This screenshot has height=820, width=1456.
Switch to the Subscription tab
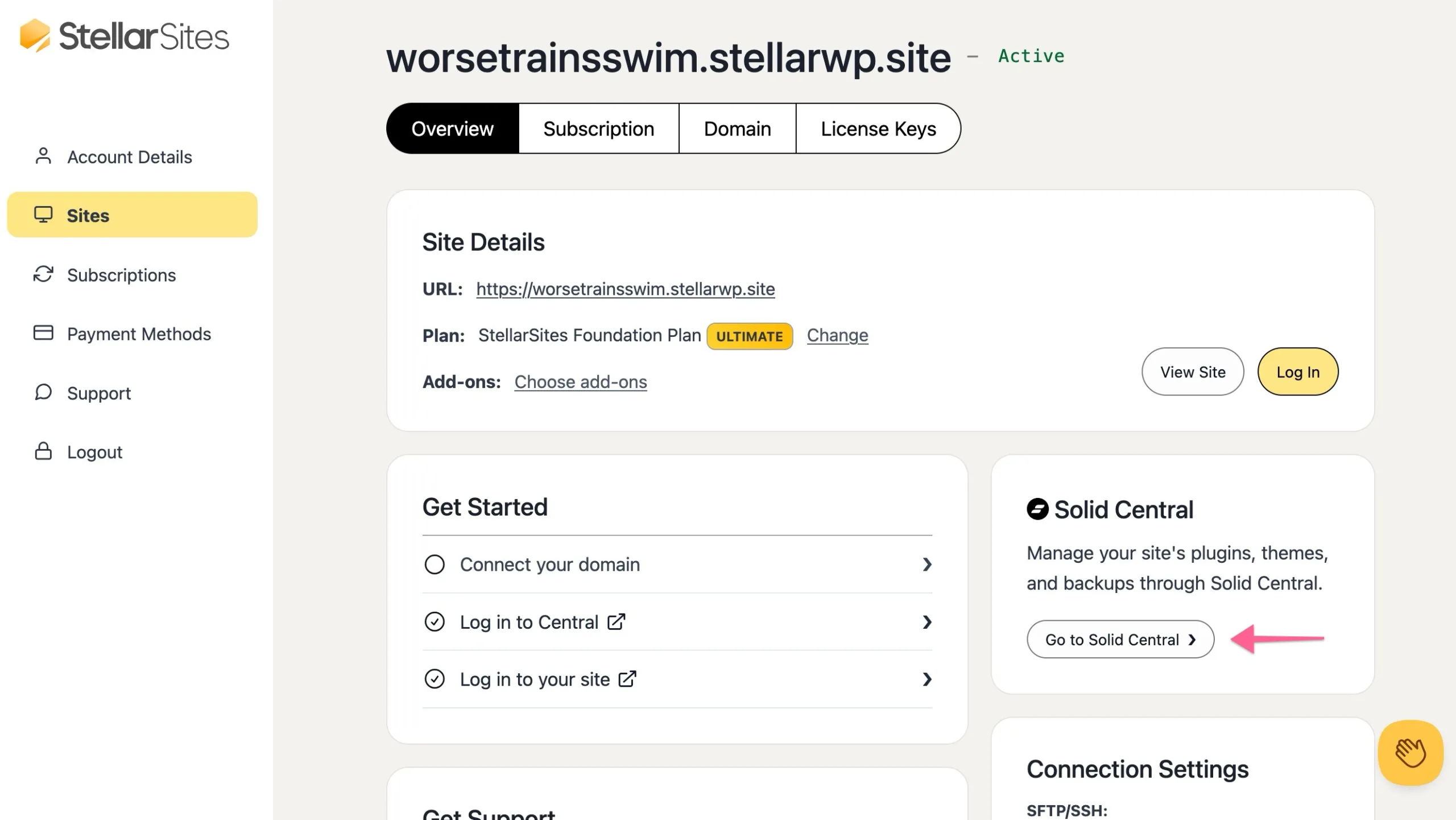(598, 128)
